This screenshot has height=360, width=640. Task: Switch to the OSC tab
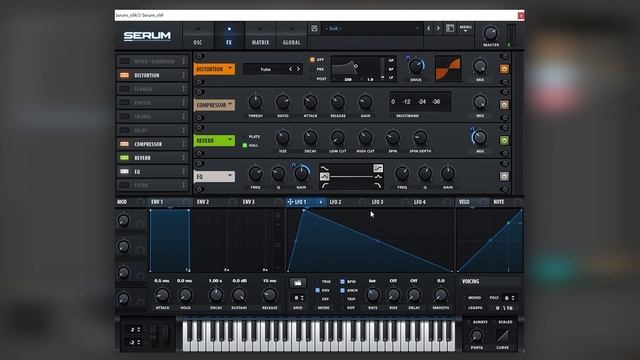(x=198, y=36)
